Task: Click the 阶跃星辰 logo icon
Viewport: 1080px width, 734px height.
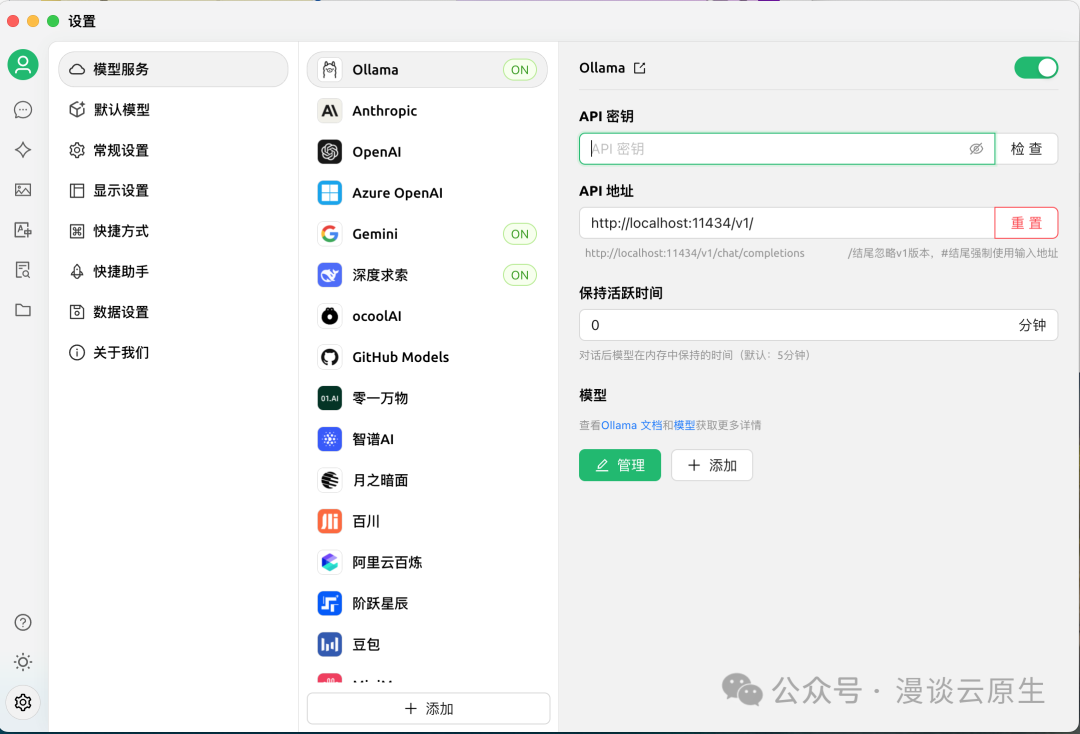Action: 330,603
